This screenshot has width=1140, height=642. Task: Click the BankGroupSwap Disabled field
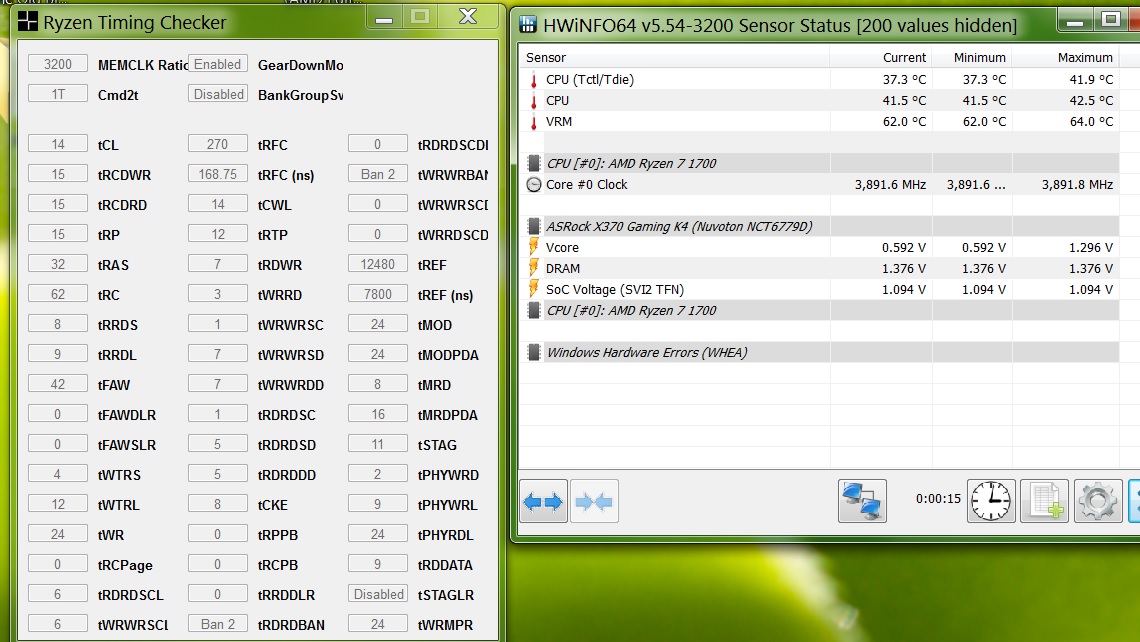coord(217,94)
